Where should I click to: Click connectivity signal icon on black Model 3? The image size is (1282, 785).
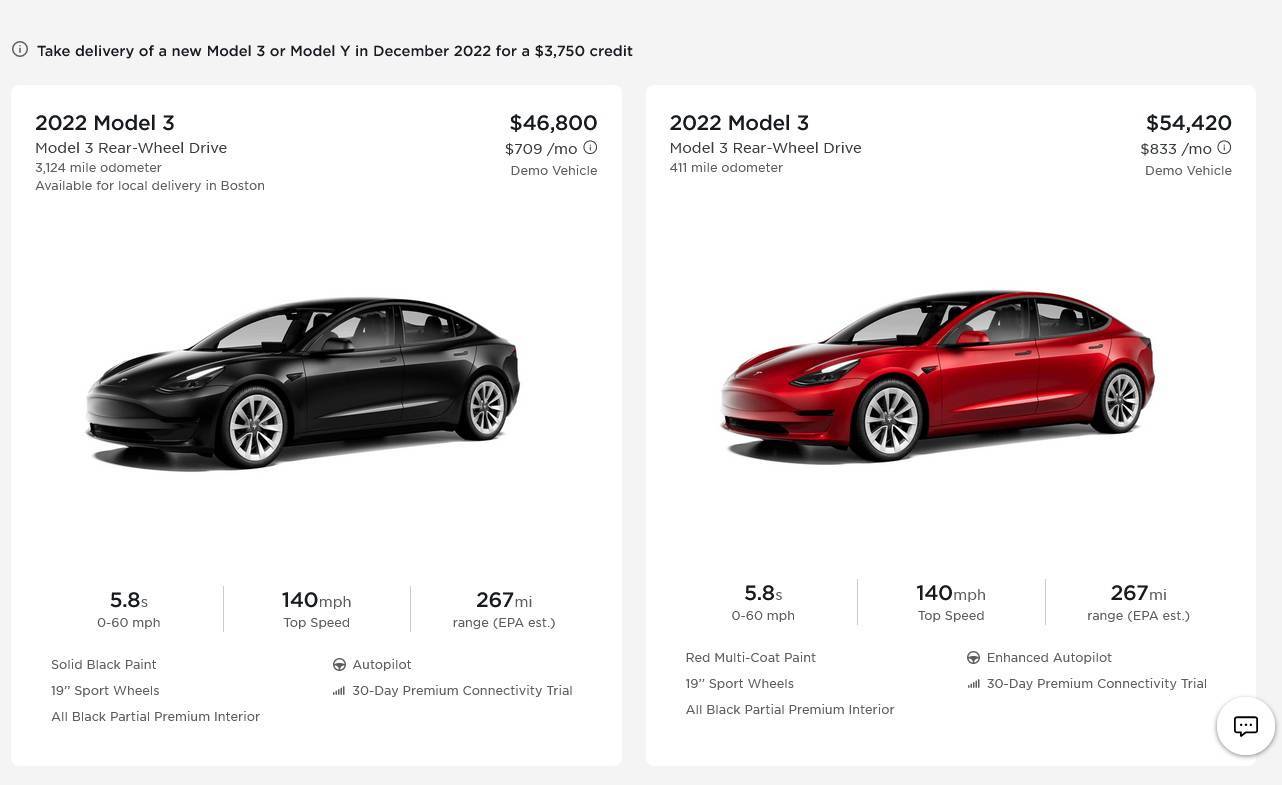pos(339,691)
